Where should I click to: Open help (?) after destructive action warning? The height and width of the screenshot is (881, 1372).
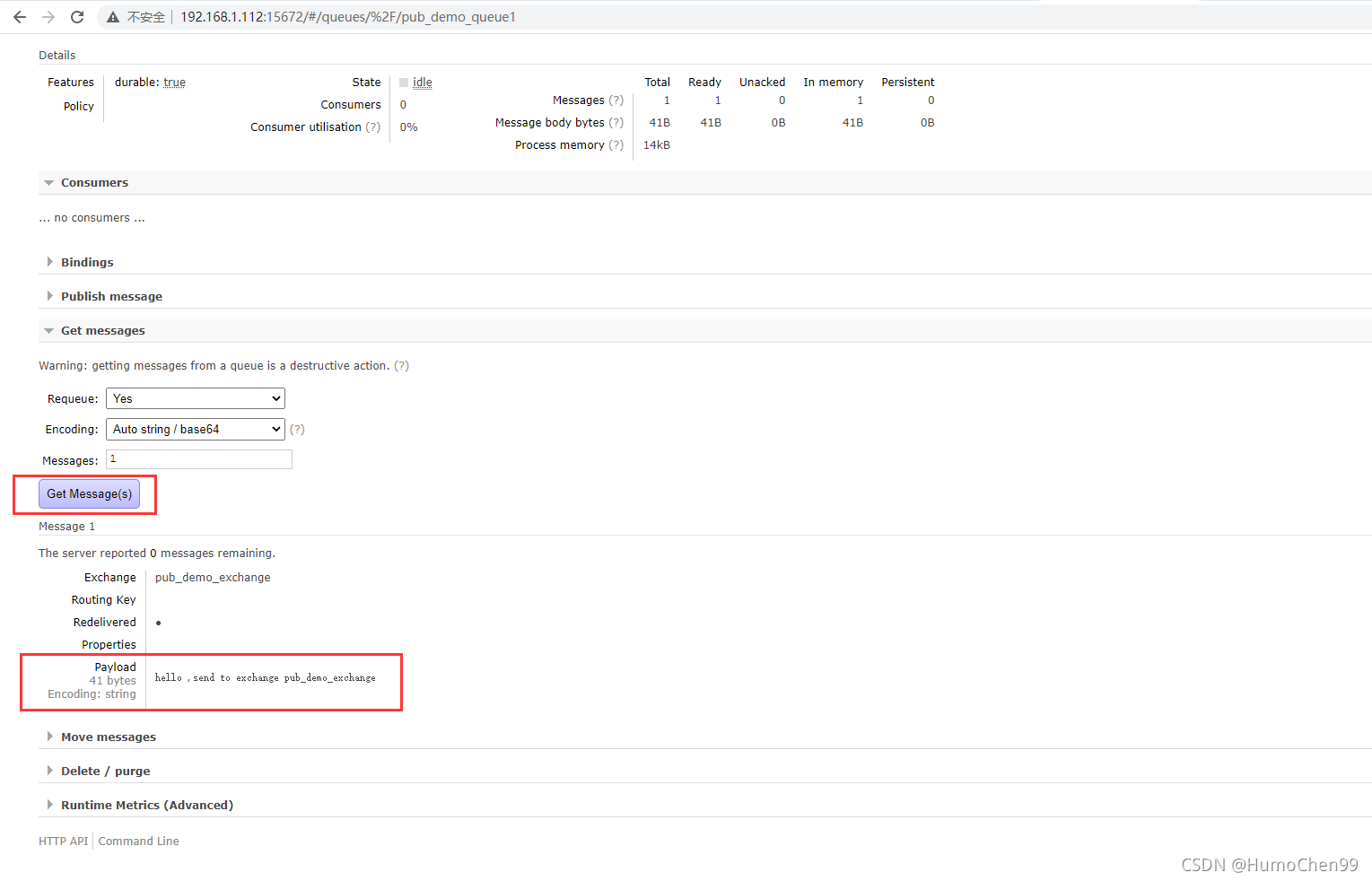click(x=402, y=366)
